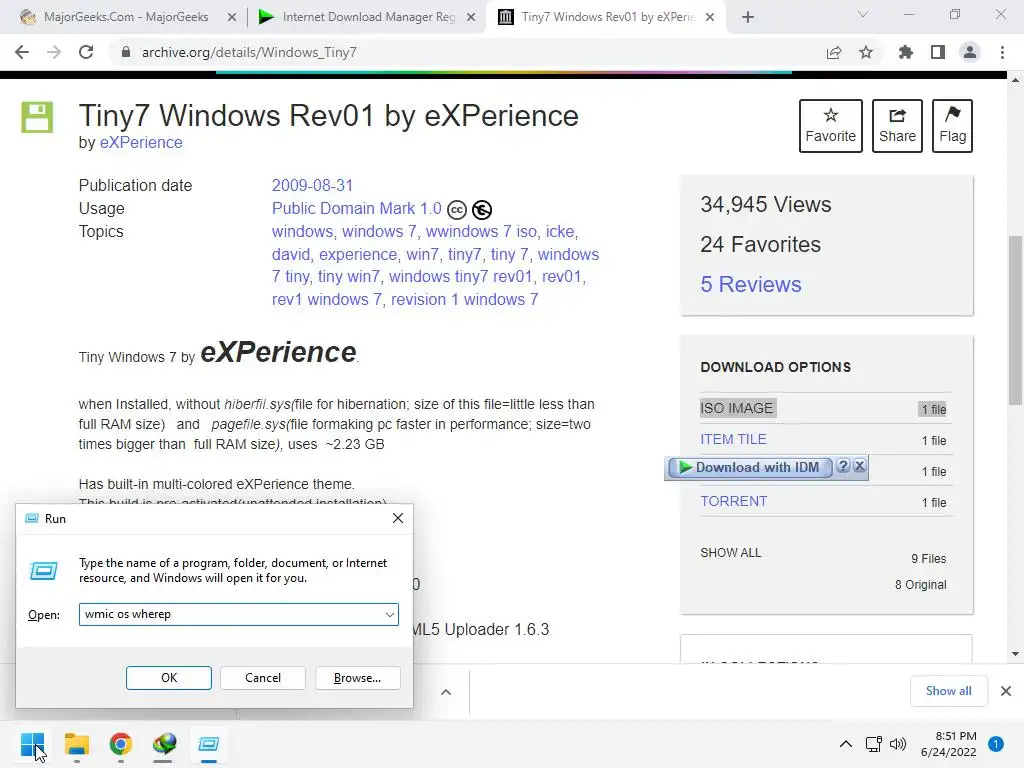Select the TORRENT download option
1024x768 pixels.
733,502
